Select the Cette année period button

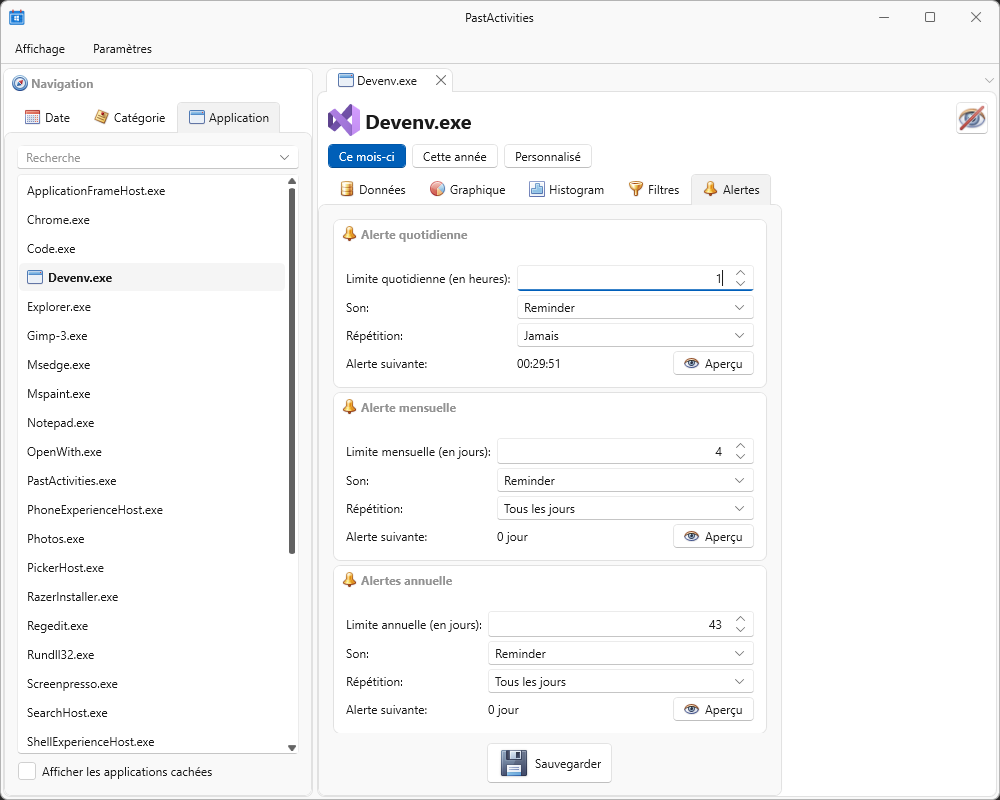tap(454, 157)
